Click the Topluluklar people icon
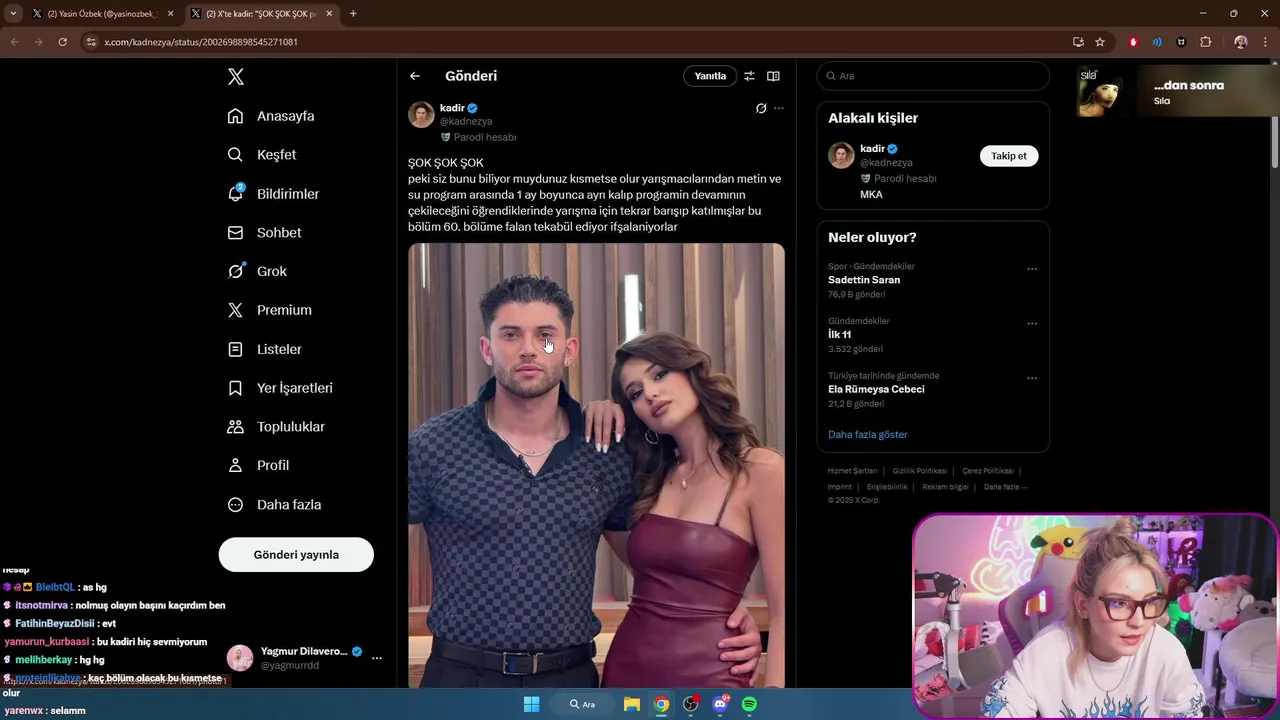The width and height of the screenshot is (1280, 720). (235, 427)
